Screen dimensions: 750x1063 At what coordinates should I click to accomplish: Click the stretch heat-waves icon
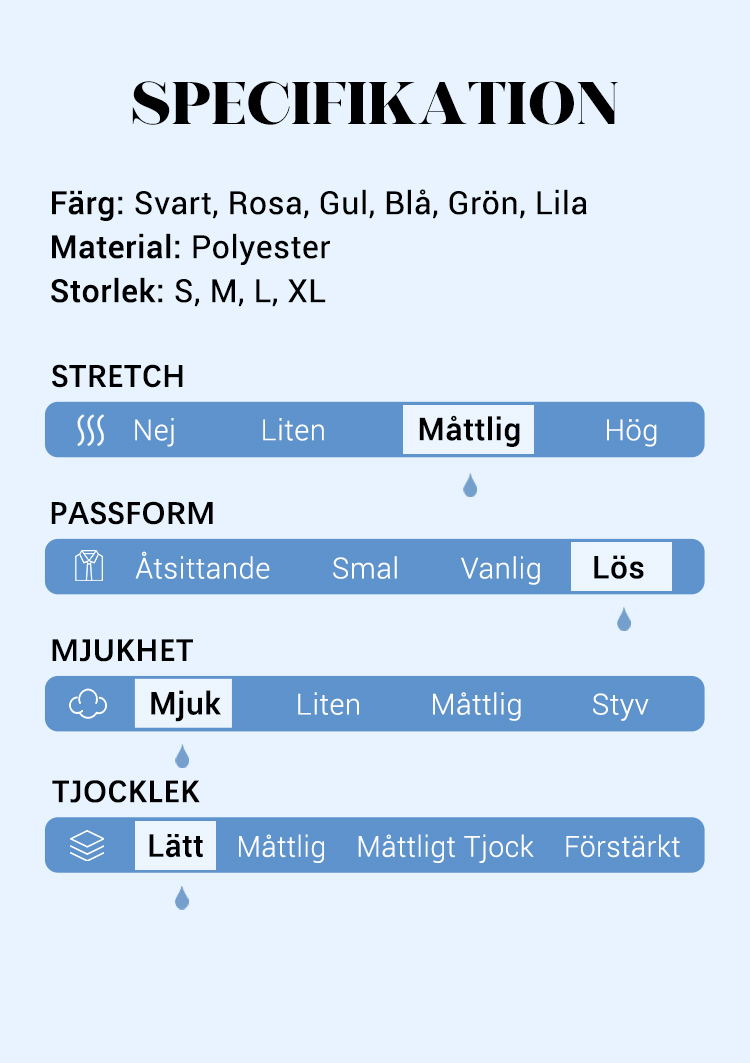pyautogui.click(x=90, y=431)
